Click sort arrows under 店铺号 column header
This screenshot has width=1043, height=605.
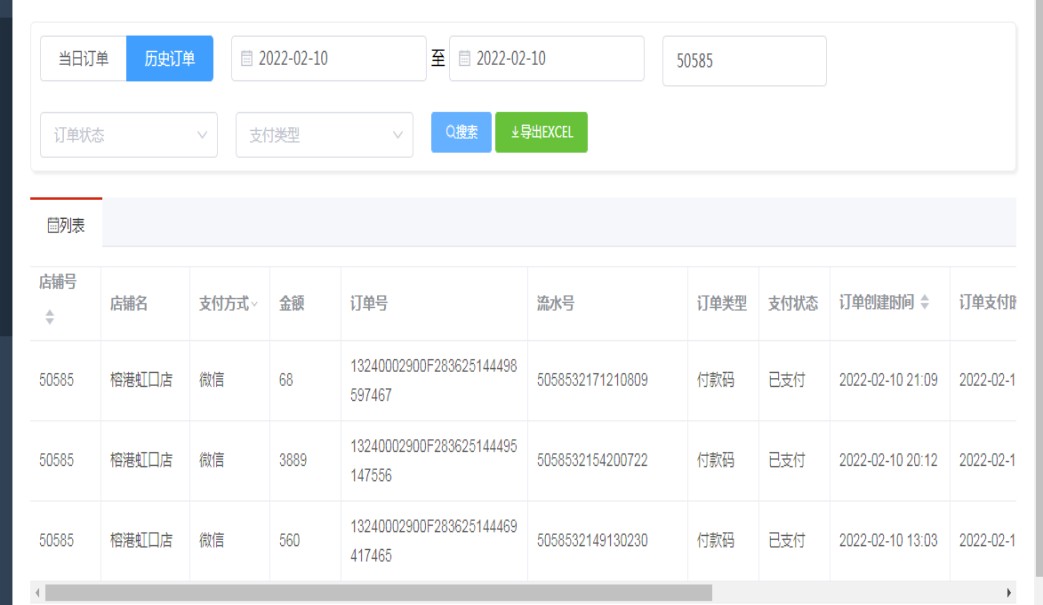pyautogui.click(x=50, y=316)
